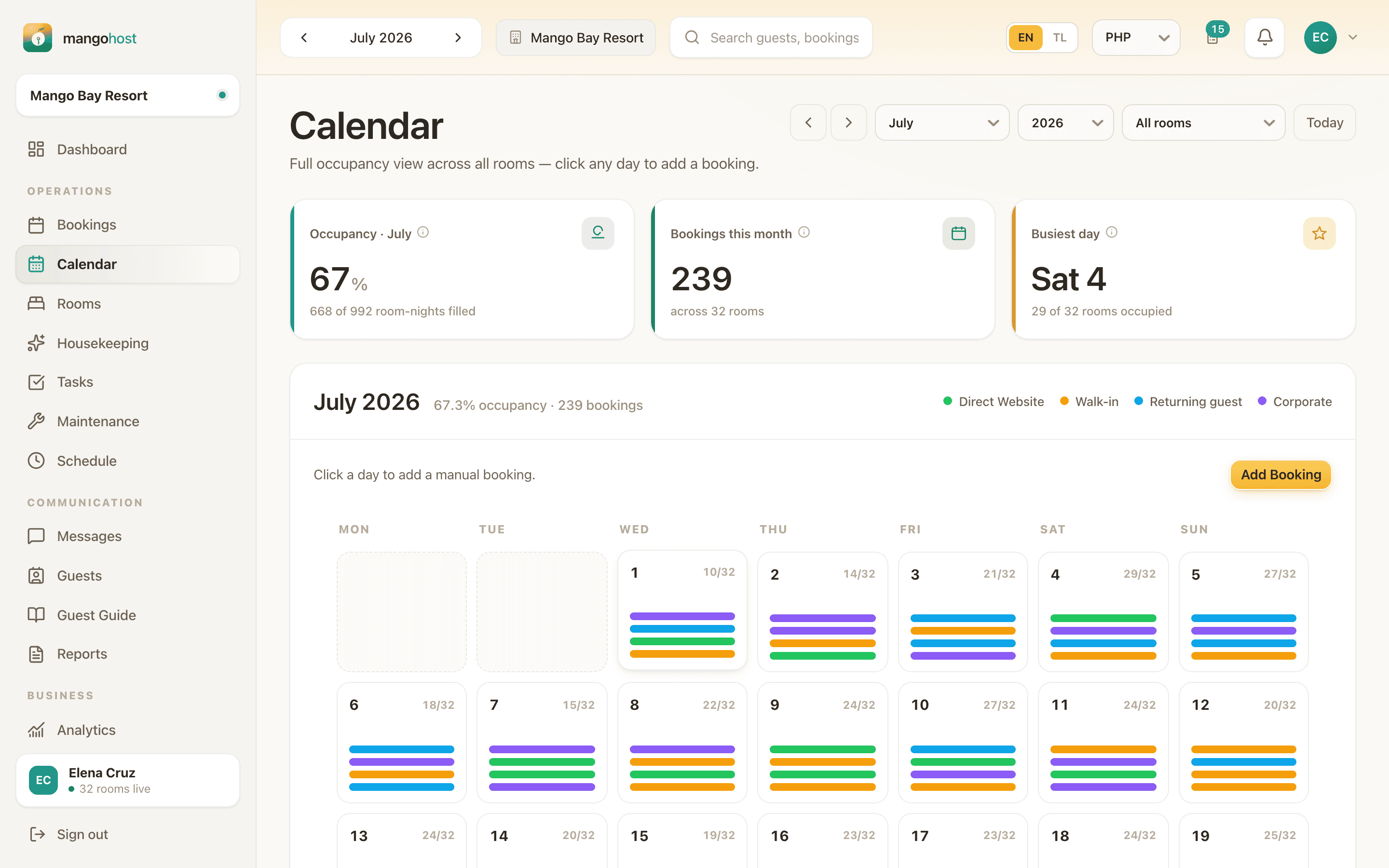Click the EC user avatar in header

1320,37
